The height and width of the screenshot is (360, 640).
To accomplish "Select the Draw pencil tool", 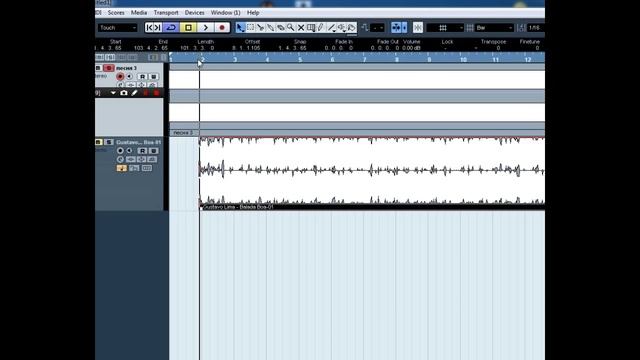I will 321,28.
